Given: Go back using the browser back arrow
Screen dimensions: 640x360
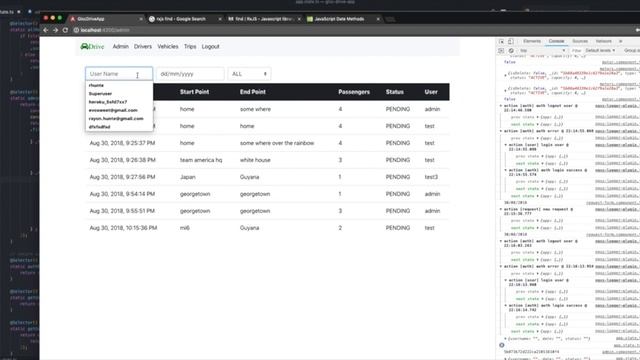Looking at the screenshot, I should coord(46,30).
